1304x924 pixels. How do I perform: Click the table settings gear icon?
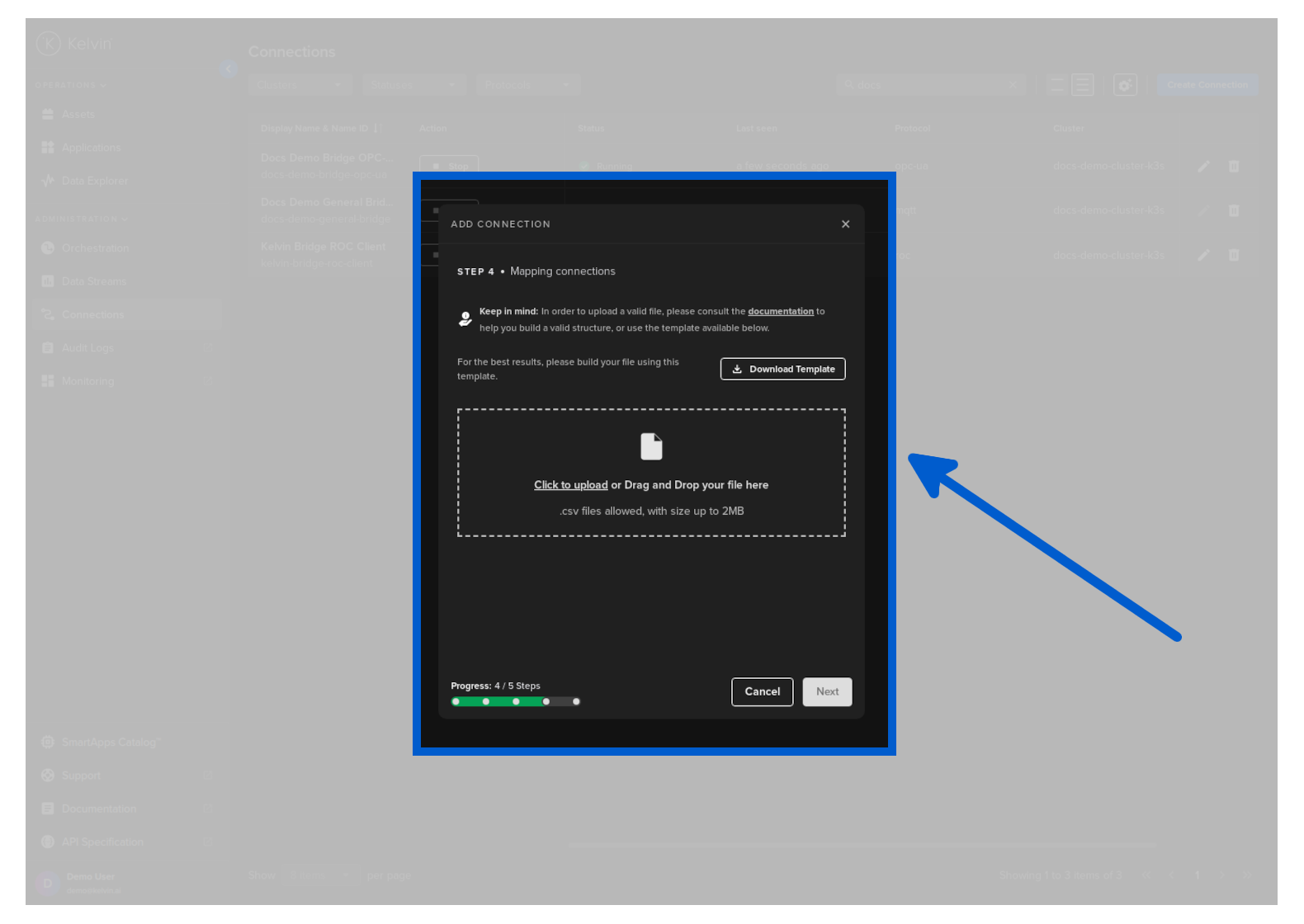coord(1124,85)
